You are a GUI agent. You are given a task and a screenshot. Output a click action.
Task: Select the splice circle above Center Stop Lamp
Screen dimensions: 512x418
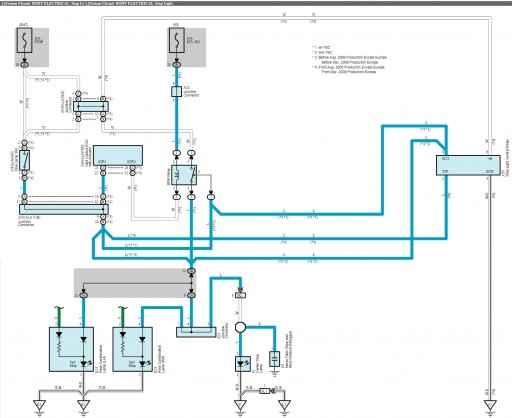tap(240, 327)
